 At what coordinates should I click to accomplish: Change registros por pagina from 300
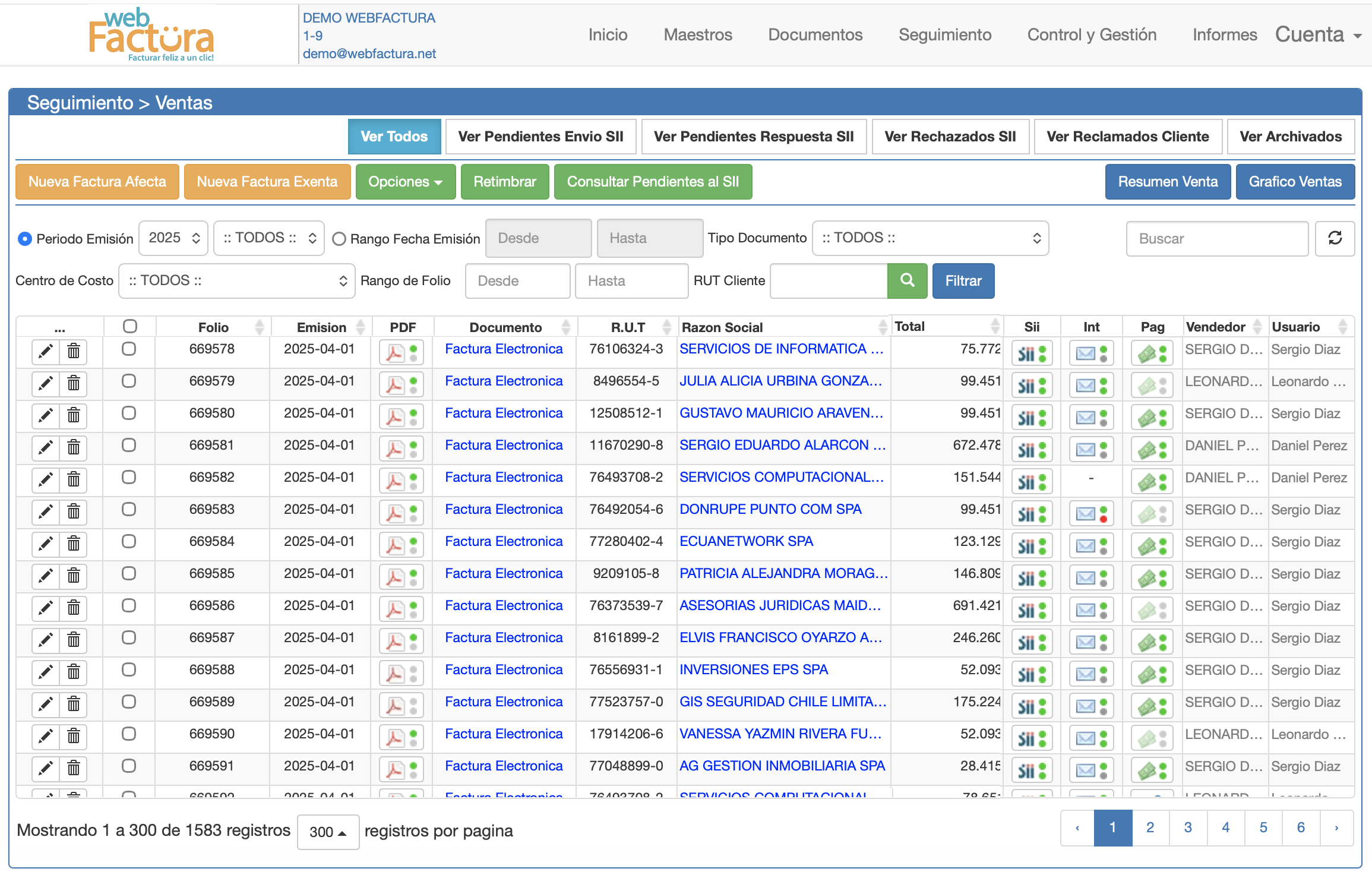tap(327, 832)
